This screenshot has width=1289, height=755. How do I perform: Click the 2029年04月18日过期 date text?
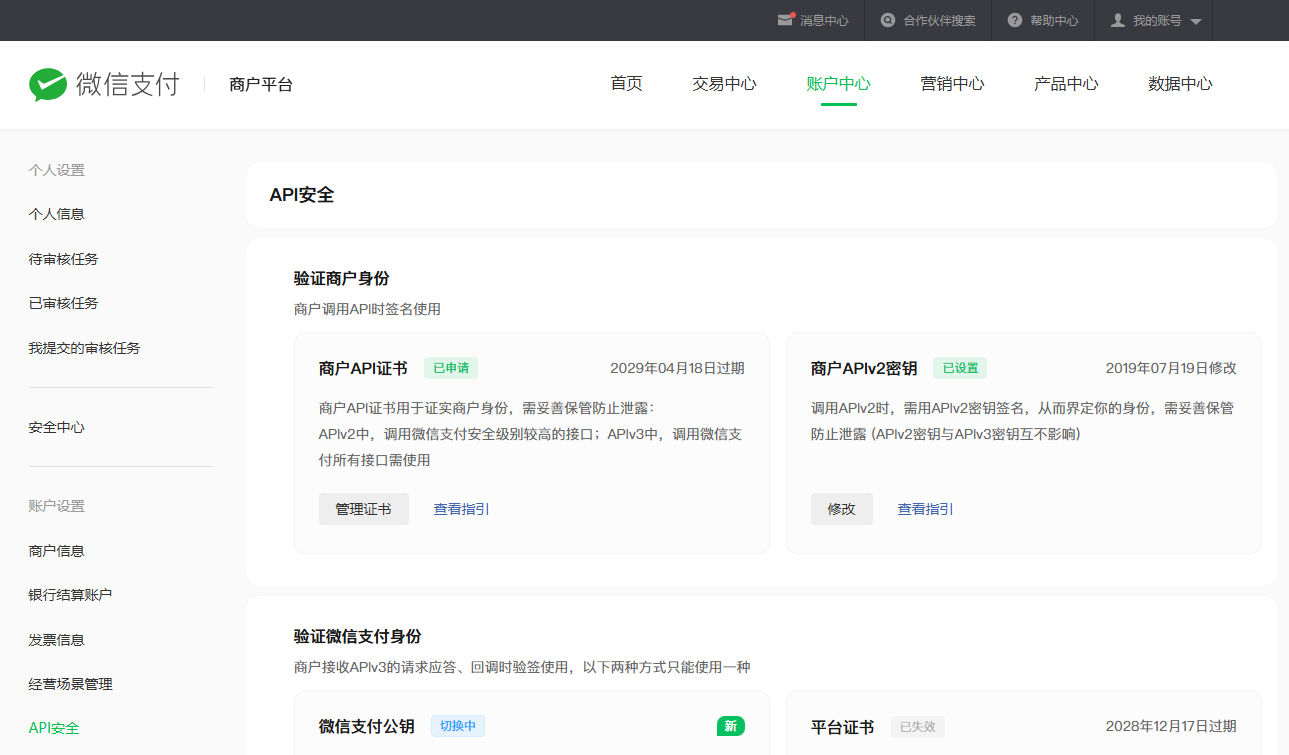(677, 368)
